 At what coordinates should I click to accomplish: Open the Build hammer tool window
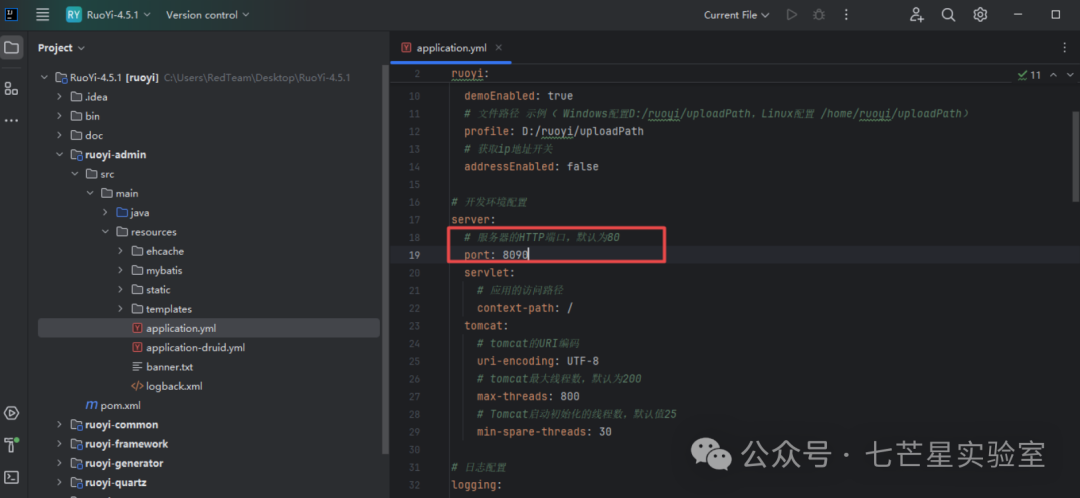[x=11, y=444]
